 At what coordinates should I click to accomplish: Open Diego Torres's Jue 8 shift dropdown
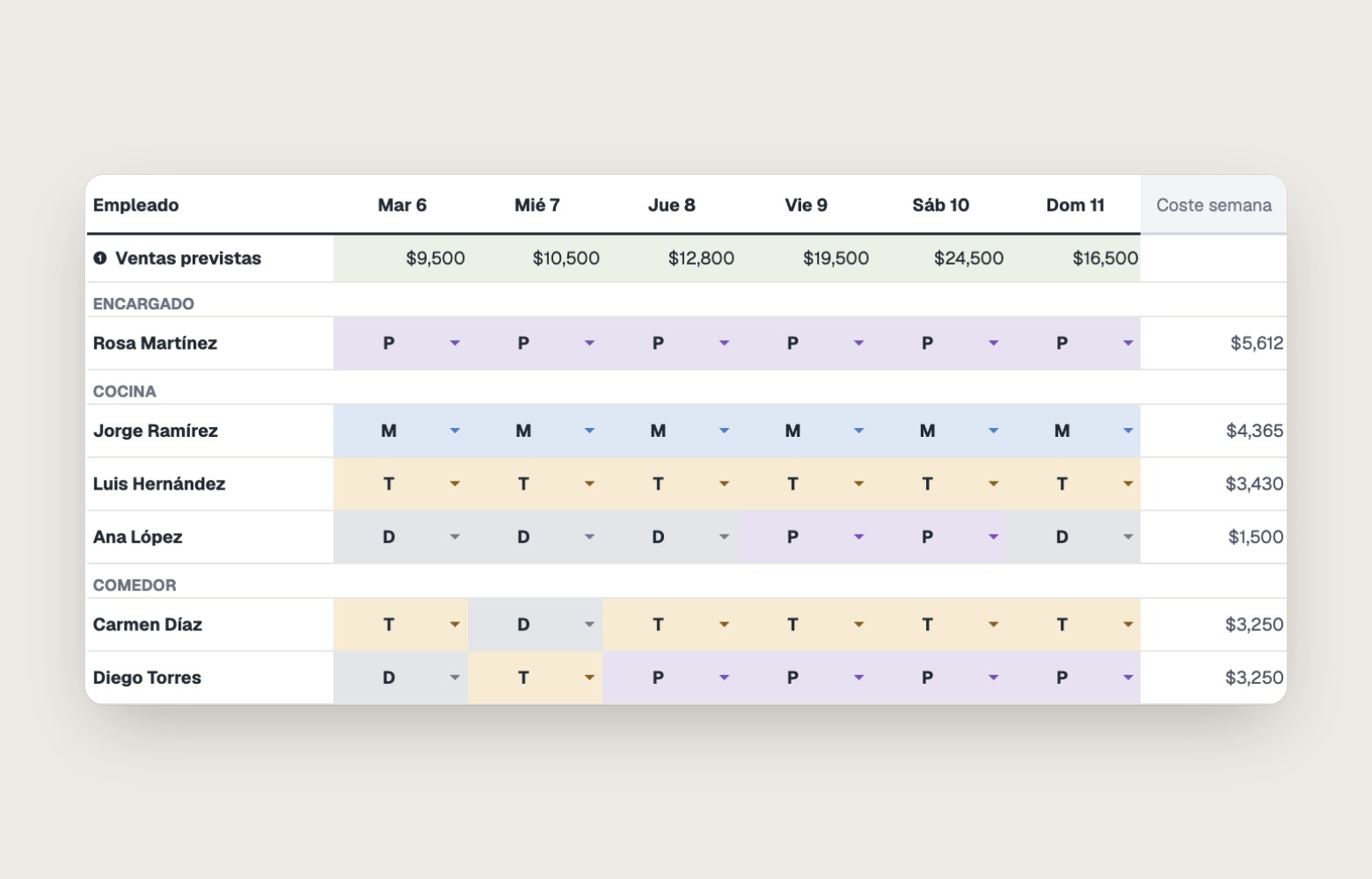[724, 678]
